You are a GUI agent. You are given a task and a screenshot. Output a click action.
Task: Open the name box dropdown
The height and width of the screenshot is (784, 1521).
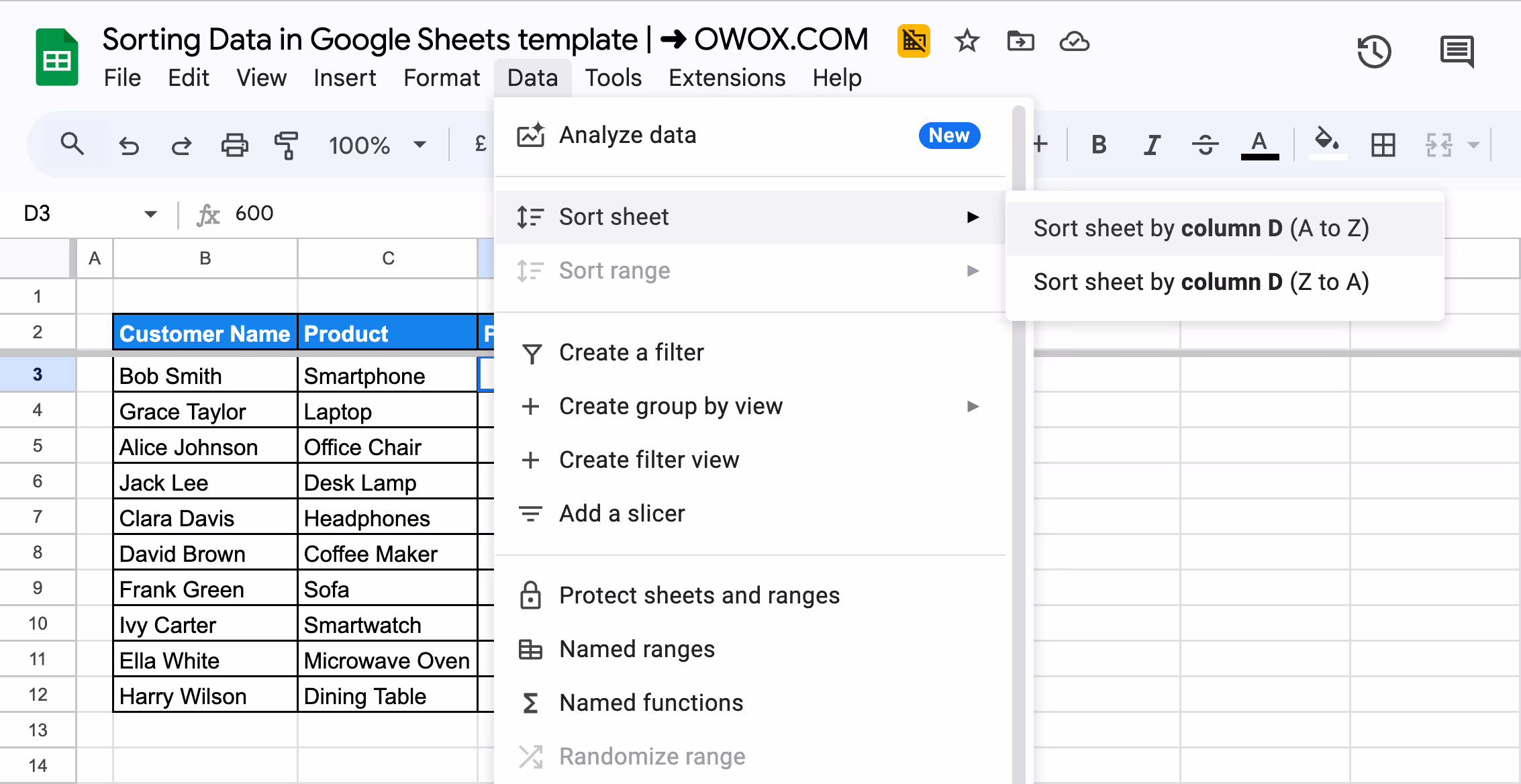tap(152, 213)
